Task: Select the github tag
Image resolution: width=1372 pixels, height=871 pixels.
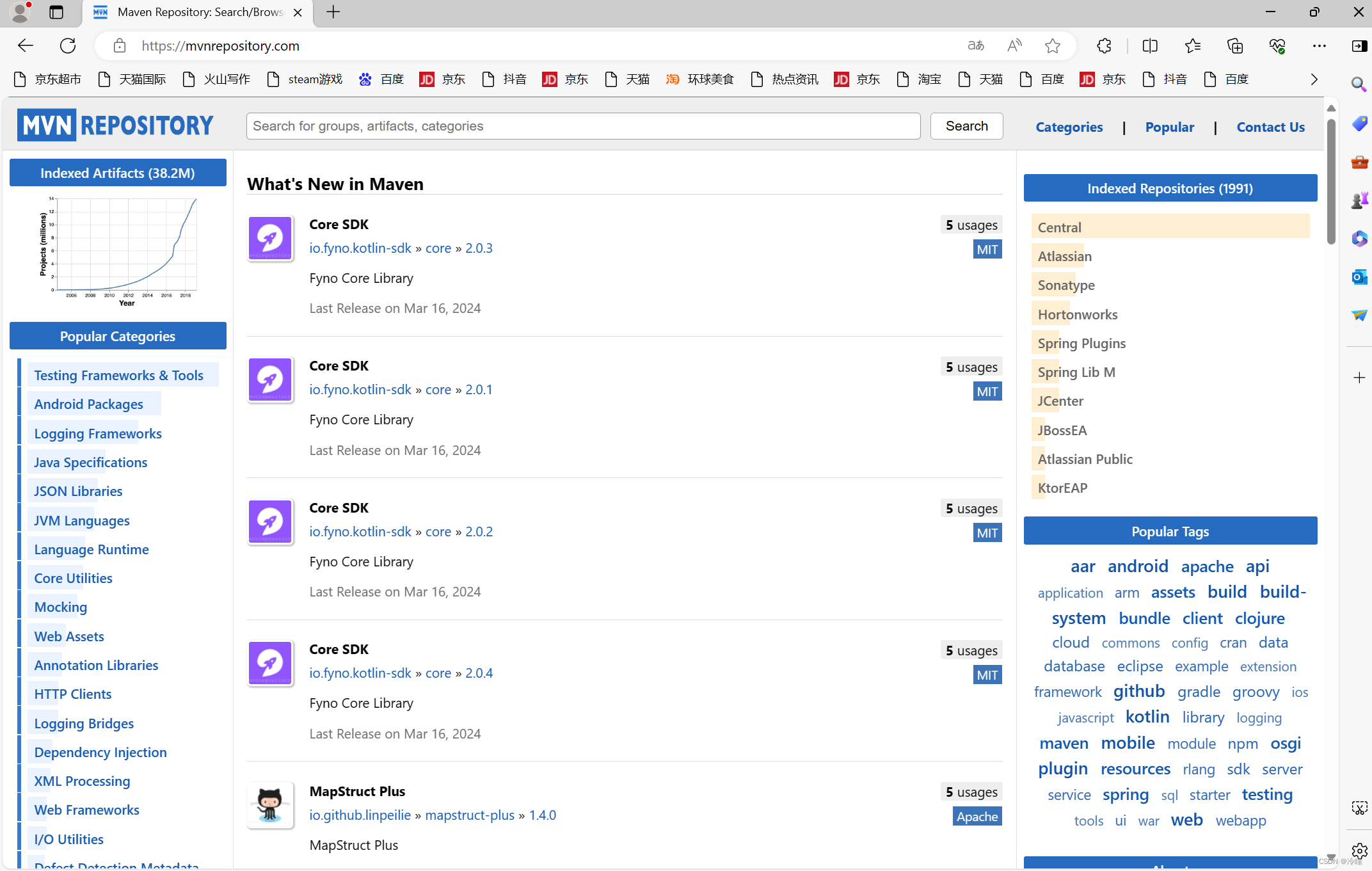Action: coord(1139,691)
